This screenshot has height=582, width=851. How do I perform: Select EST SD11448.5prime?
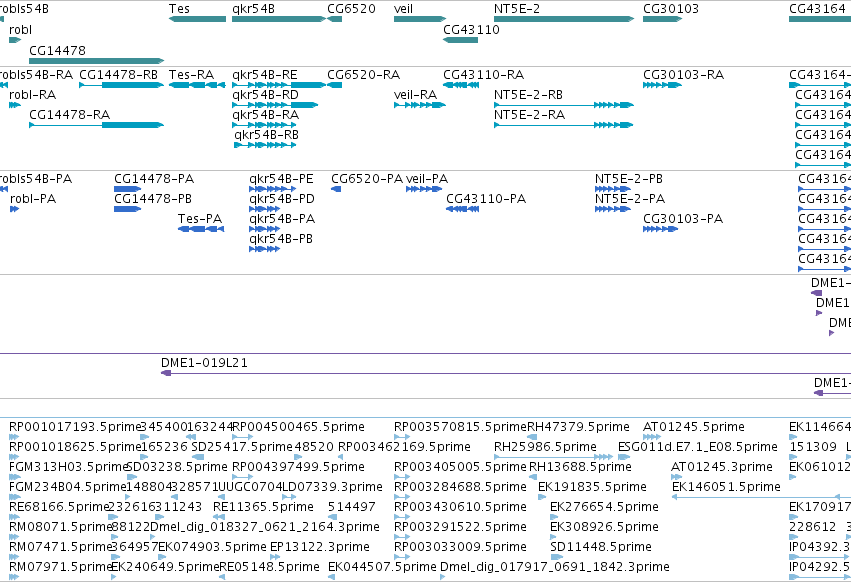[x=555, y=558]
